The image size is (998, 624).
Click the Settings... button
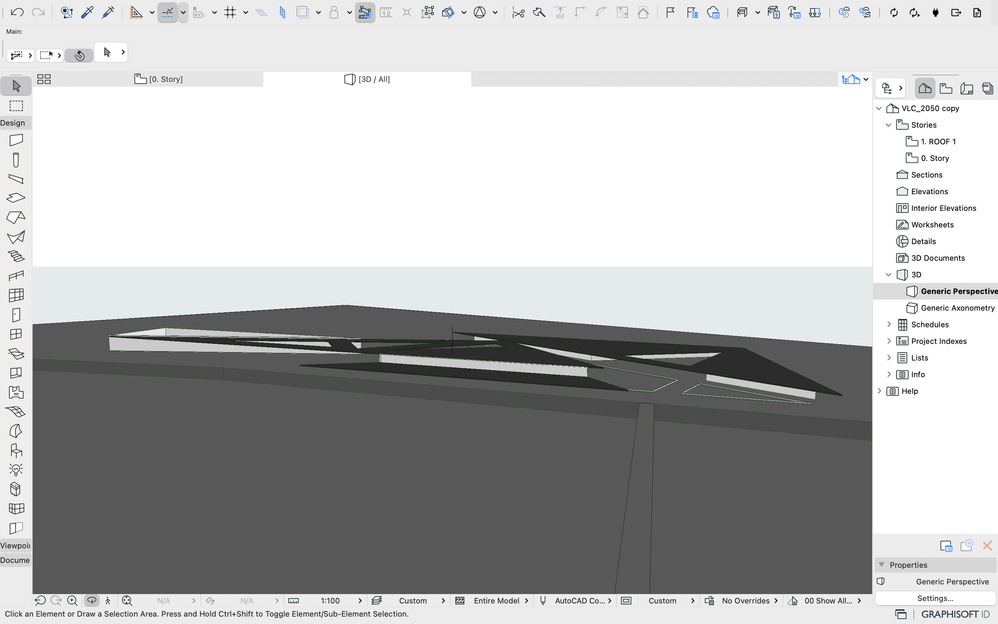[935, 598]
